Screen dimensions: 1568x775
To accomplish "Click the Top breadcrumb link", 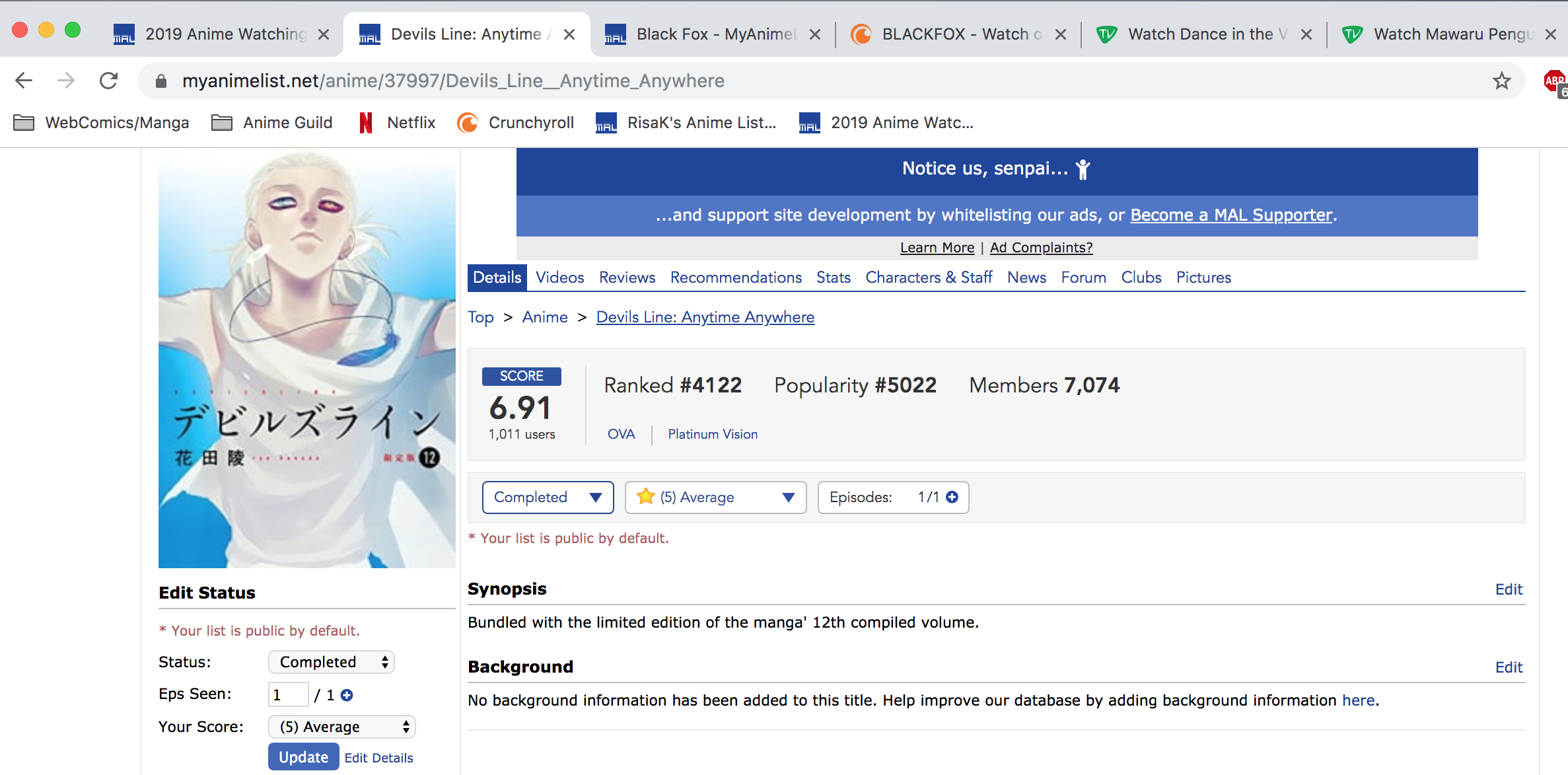I will [481, 317].
